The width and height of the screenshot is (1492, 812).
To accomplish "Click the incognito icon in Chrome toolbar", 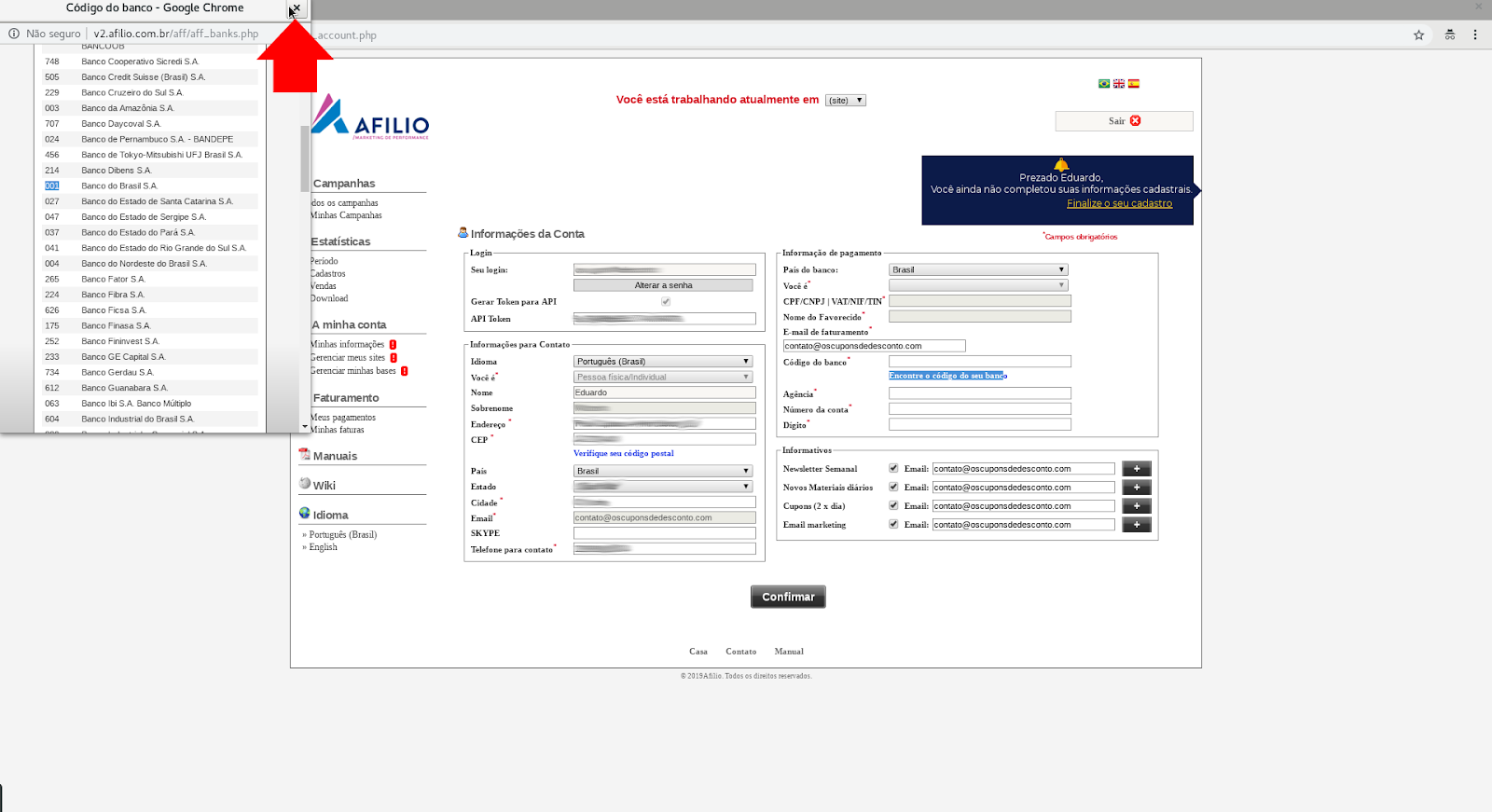I will (x=1450, y=34).
